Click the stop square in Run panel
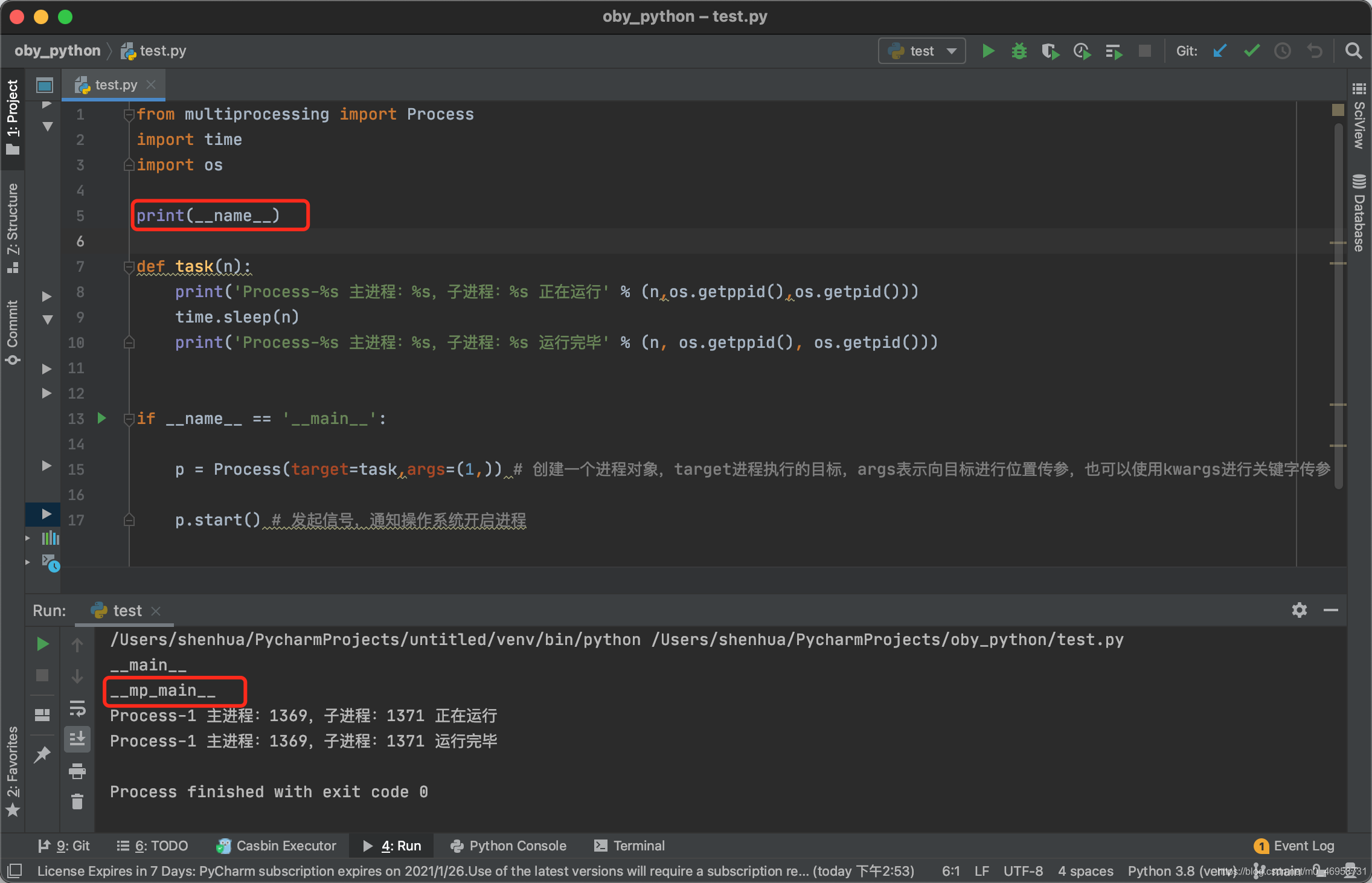The height and width of the screenshot is (883, 1372). (x=42, y=675)
